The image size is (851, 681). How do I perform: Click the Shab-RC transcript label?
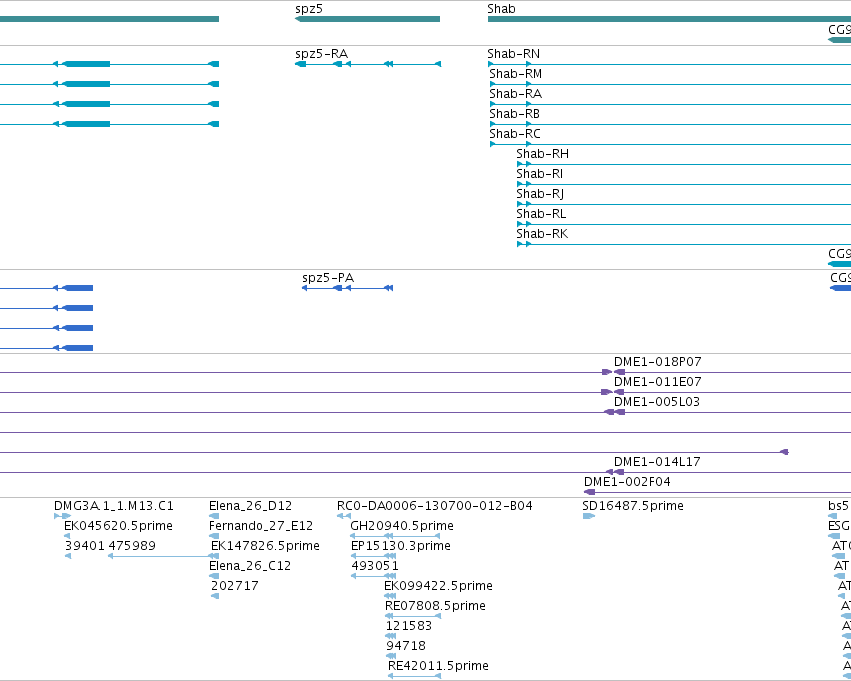pyautogui.click(x=515, y=134)
